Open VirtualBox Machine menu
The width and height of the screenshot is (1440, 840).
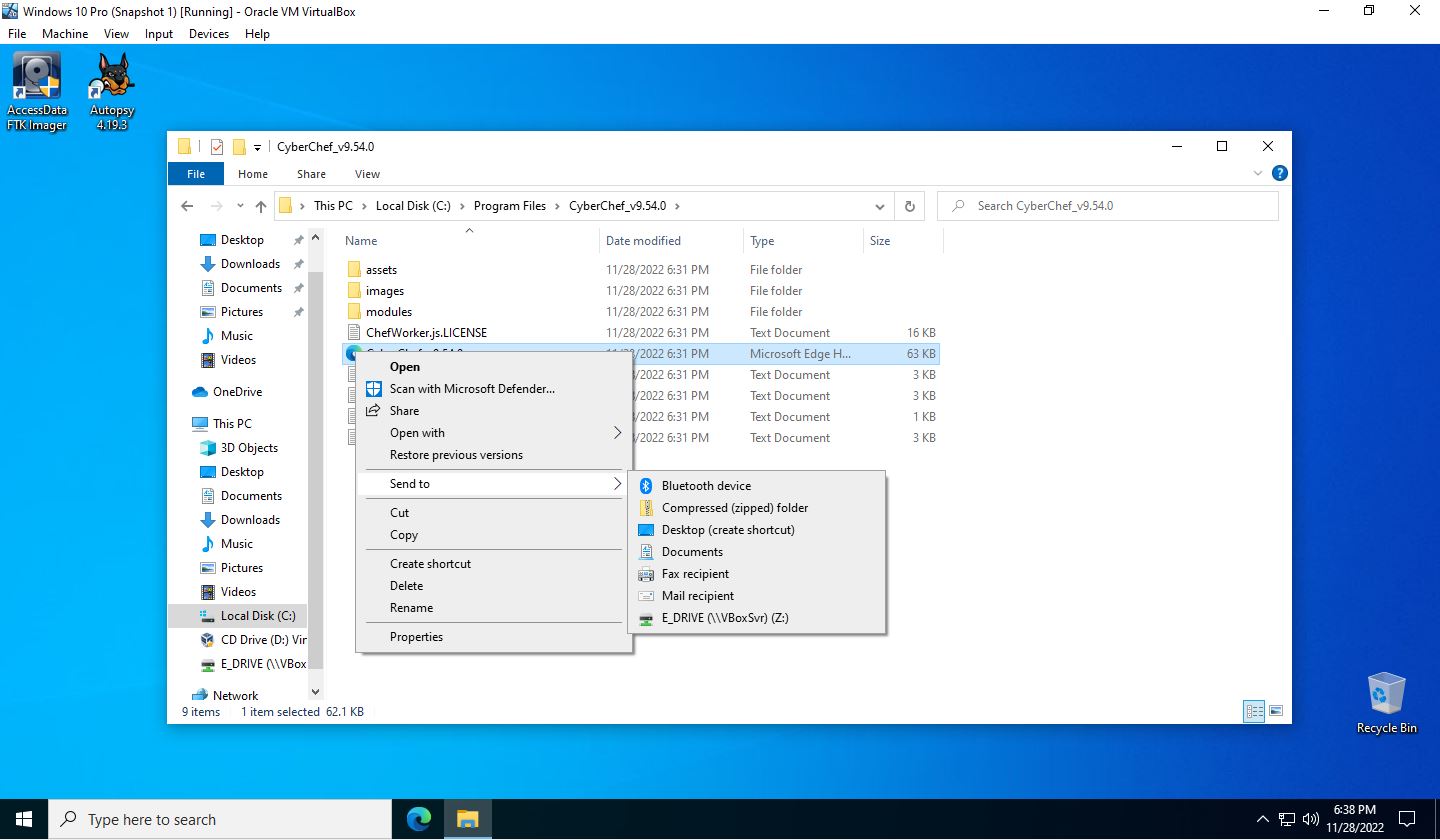coord(65,34)
